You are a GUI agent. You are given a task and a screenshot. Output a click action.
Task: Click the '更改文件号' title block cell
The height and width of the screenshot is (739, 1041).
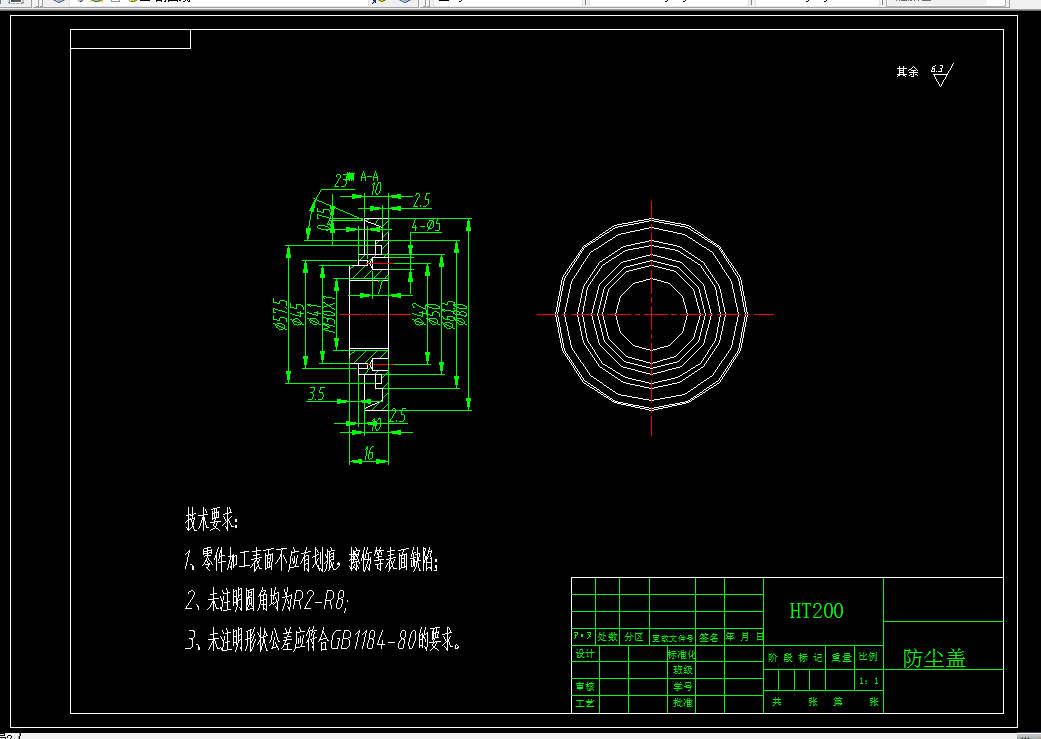(673, 638)
